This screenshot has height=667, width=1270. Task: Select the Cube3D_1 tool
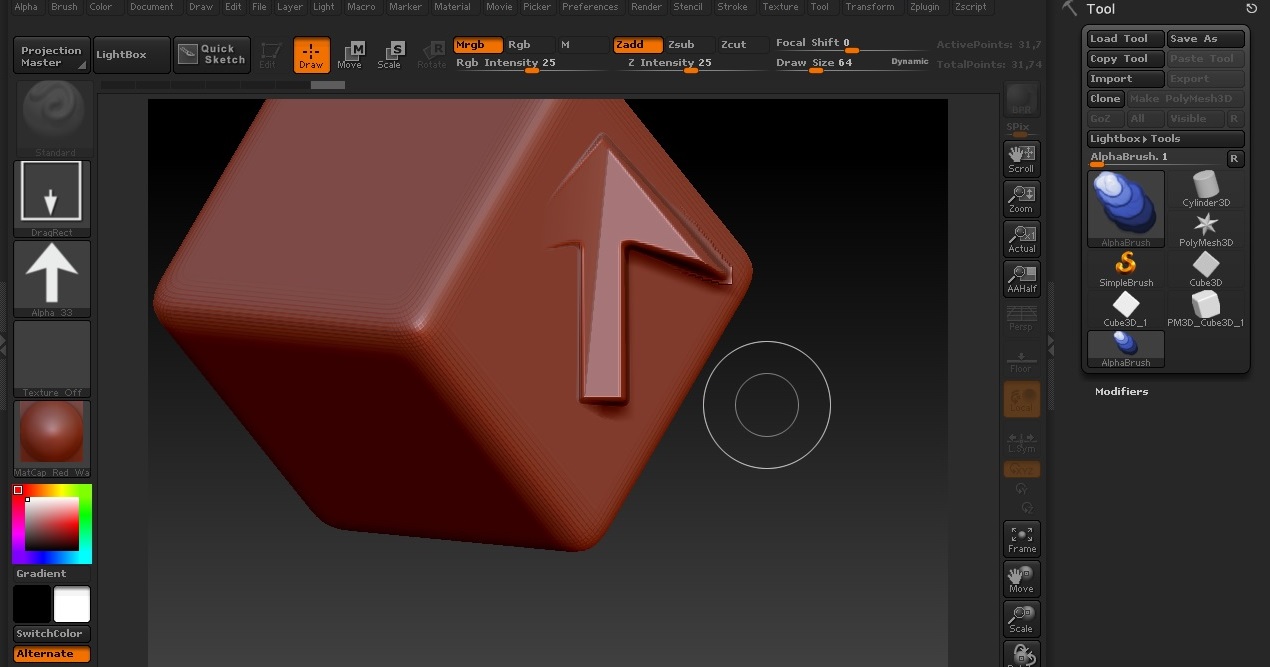[x=1126, y=309]
